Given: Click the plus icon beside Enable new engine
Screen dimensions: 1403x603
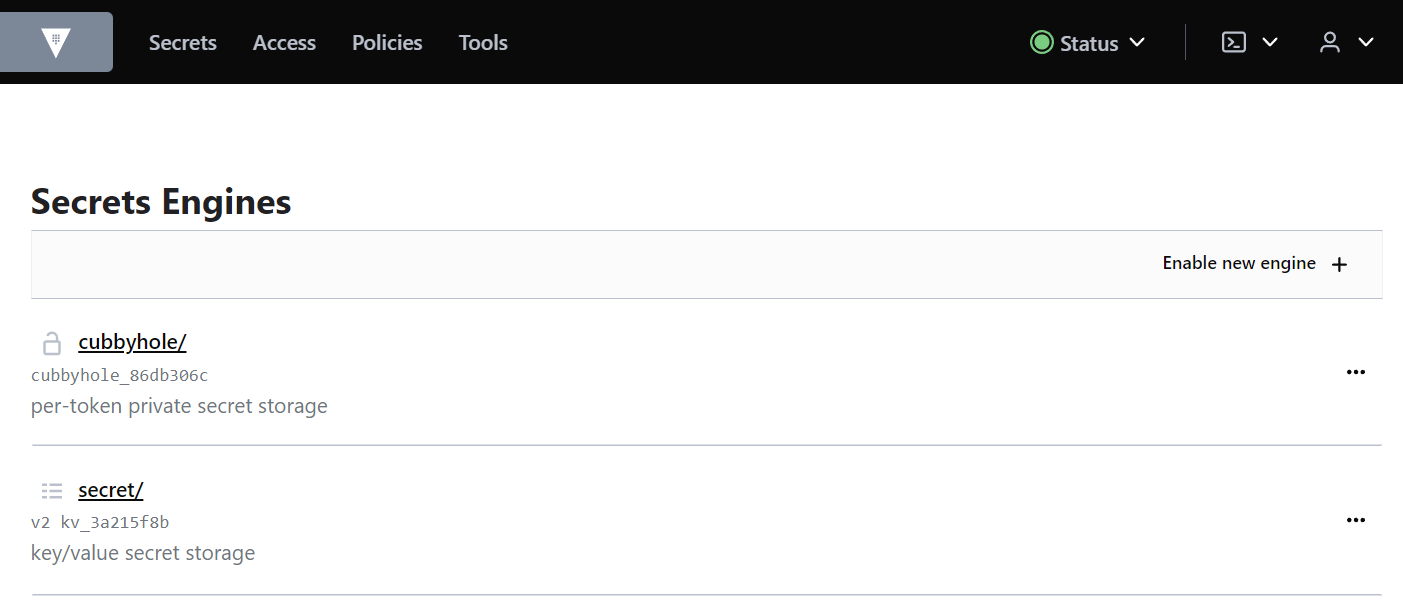Looking at the screenshot, I should [x=1340, y=264].
